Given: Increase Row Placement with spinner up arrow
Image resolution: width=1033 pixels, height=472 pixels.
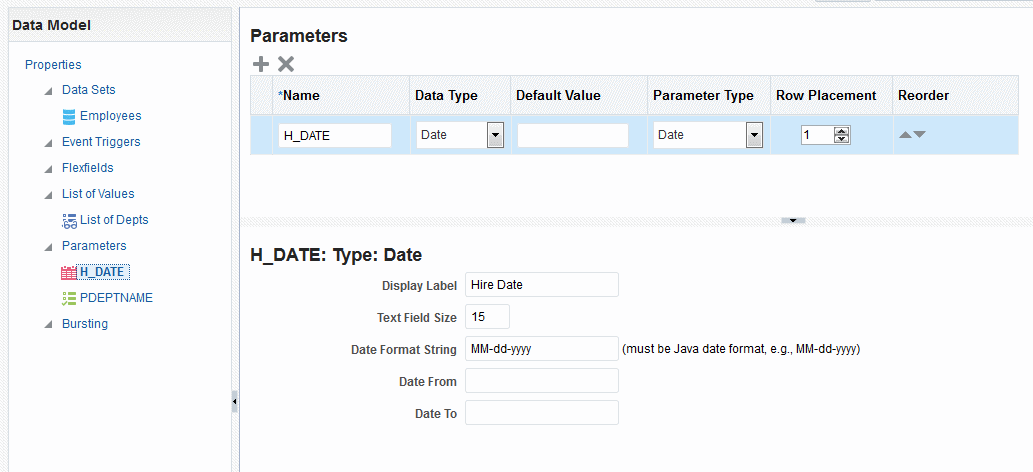Looking at the screenshot, I should coord(842,131).
